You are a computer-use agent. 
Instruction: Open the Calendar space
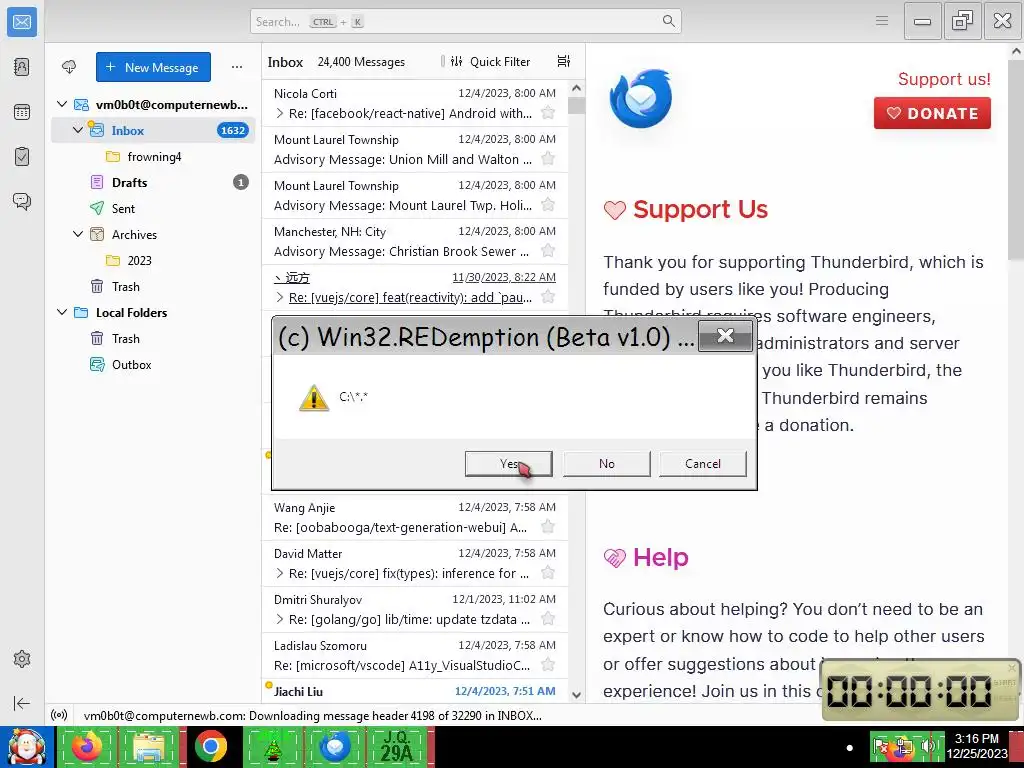click(x=22, y=112)
